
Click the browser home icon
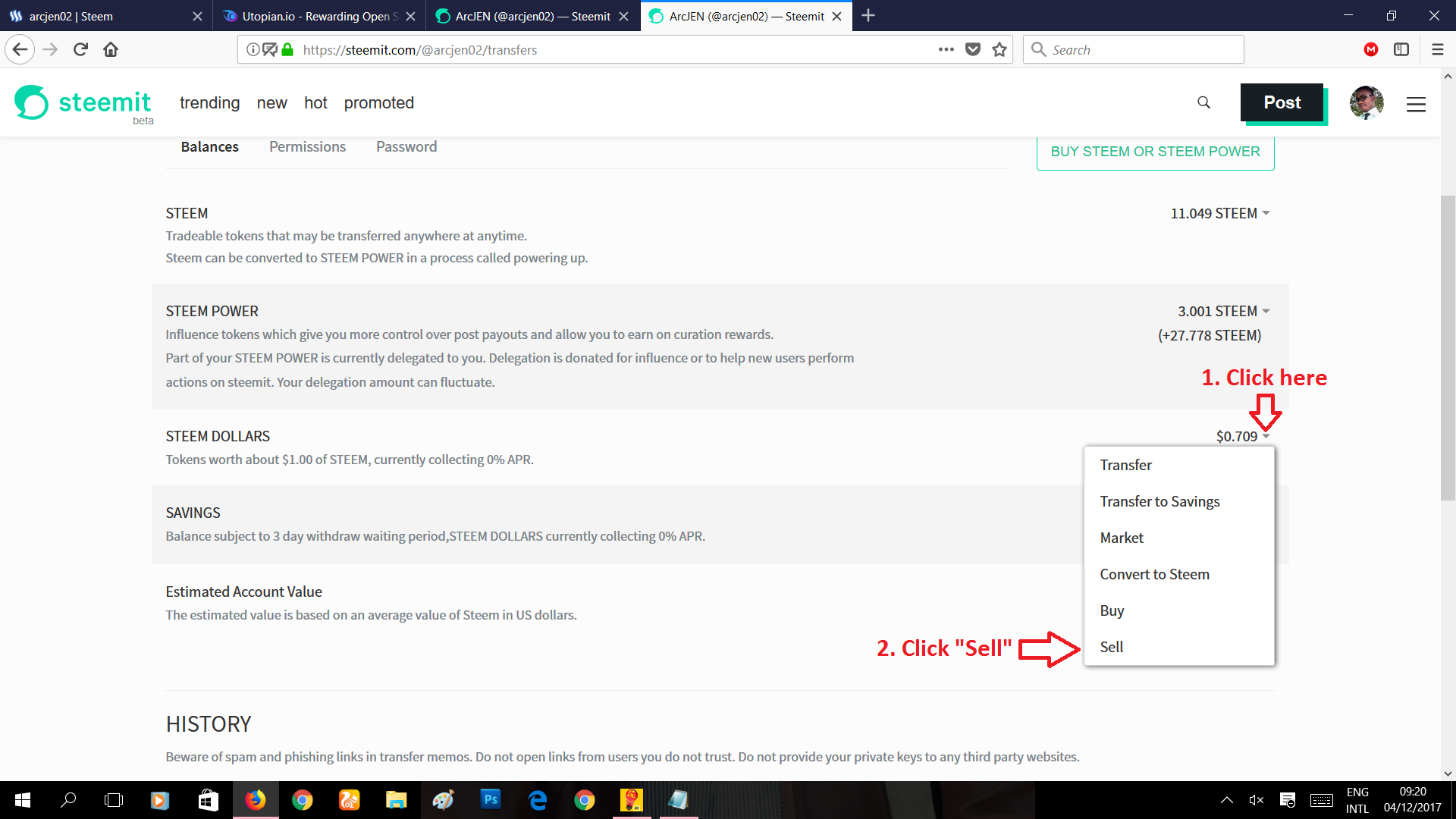coord(111,50)
